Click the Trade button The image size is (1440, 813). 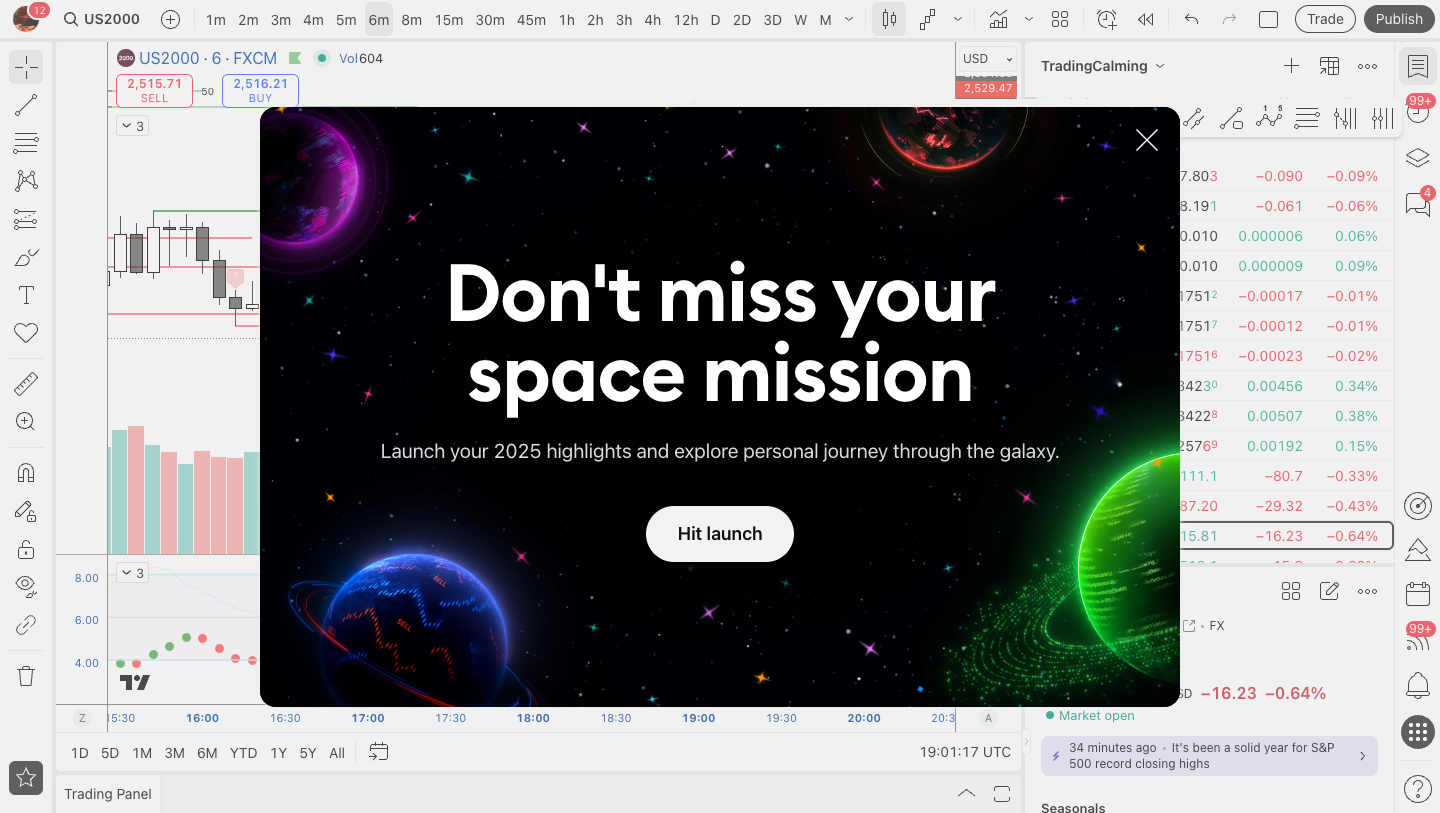(1325, 19)
